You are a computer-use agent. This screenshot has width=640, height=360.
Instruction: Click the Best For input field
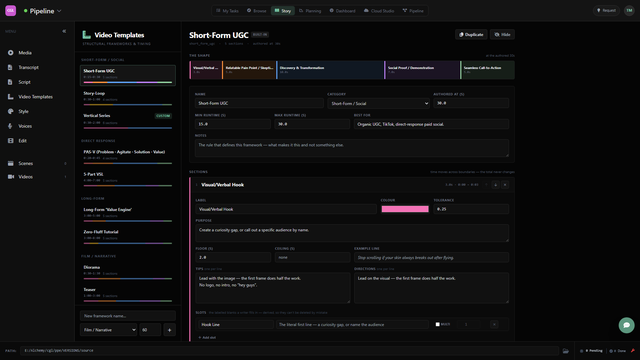coord(431,124)
